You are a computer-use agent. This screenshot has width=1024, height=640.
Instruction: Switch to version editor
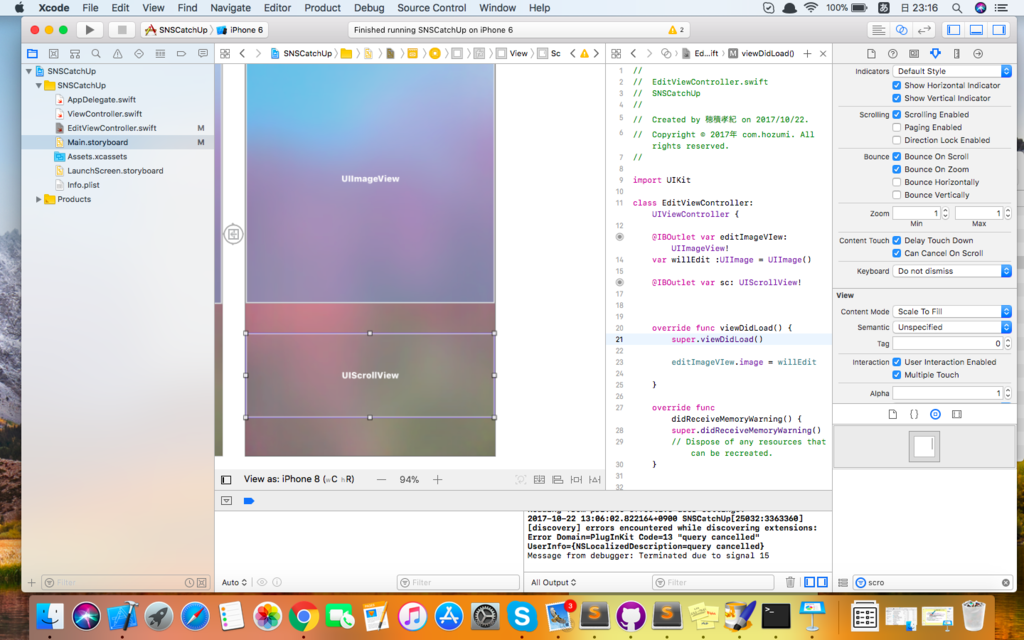[923, 29]
